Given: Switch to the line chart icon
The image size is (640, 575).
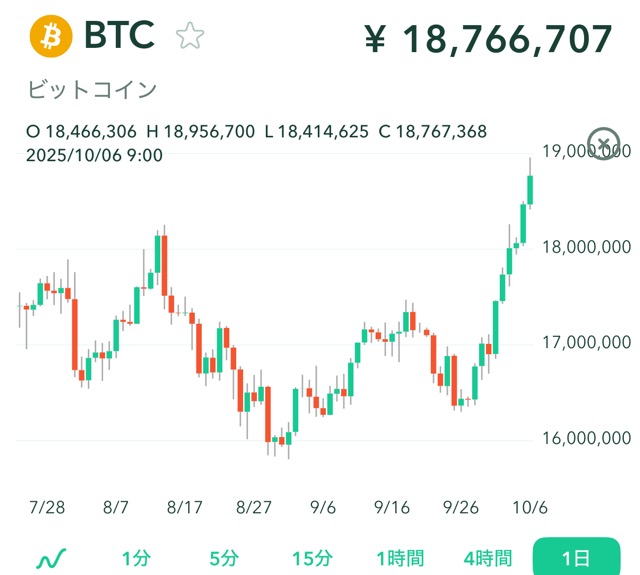Looking at the screenshot, I should click(51, 558).
